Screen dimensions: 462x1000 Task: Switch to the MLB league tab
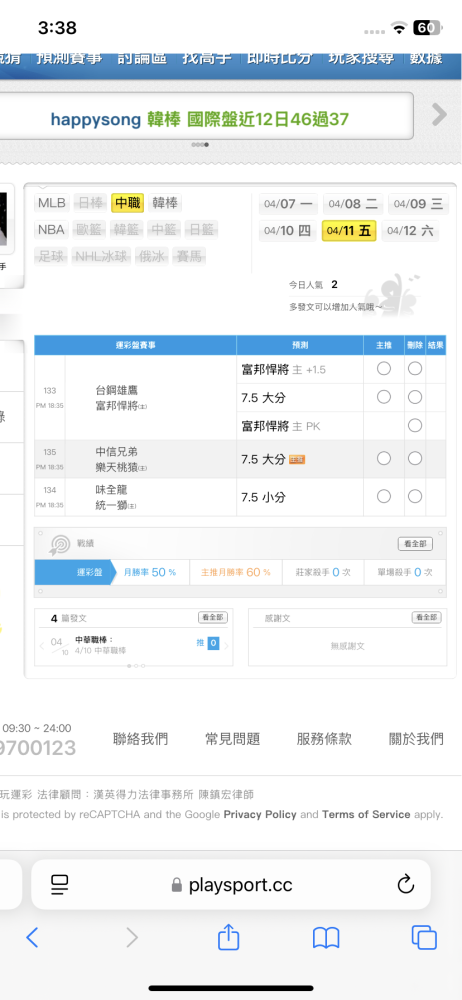[52, 203]
